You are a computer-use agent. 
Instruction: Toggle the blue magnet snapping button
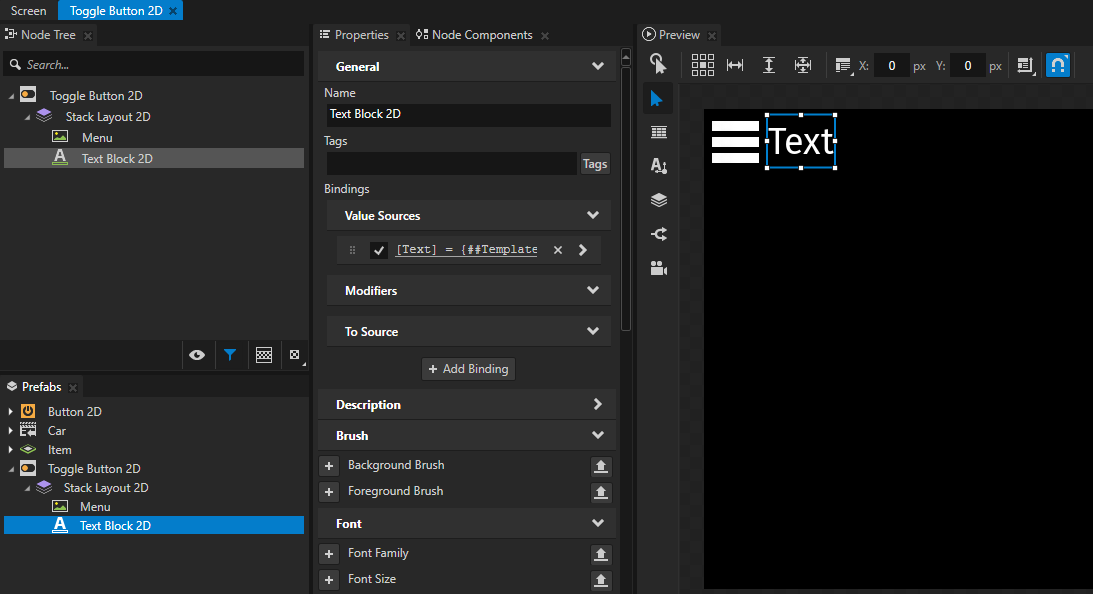tap(1058, 65)
